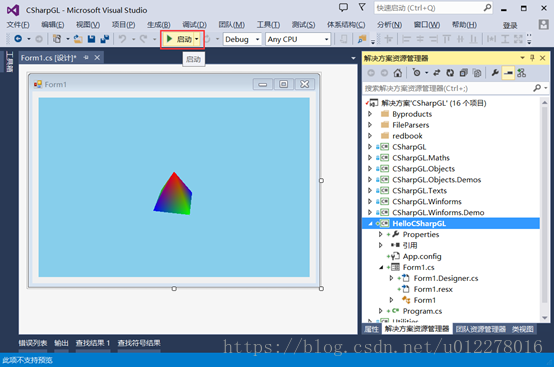Viewport: 554px width, 367px height.
Task: Switch to the 类视图 tab
Action: 523,329
